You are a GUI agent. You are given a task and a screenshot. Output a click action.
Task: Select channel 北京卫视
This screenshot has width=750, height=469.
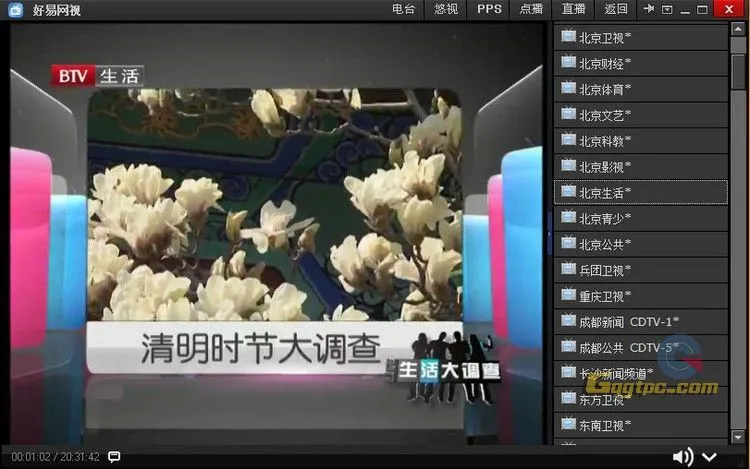pyautogui.click(x=640, y=37)
